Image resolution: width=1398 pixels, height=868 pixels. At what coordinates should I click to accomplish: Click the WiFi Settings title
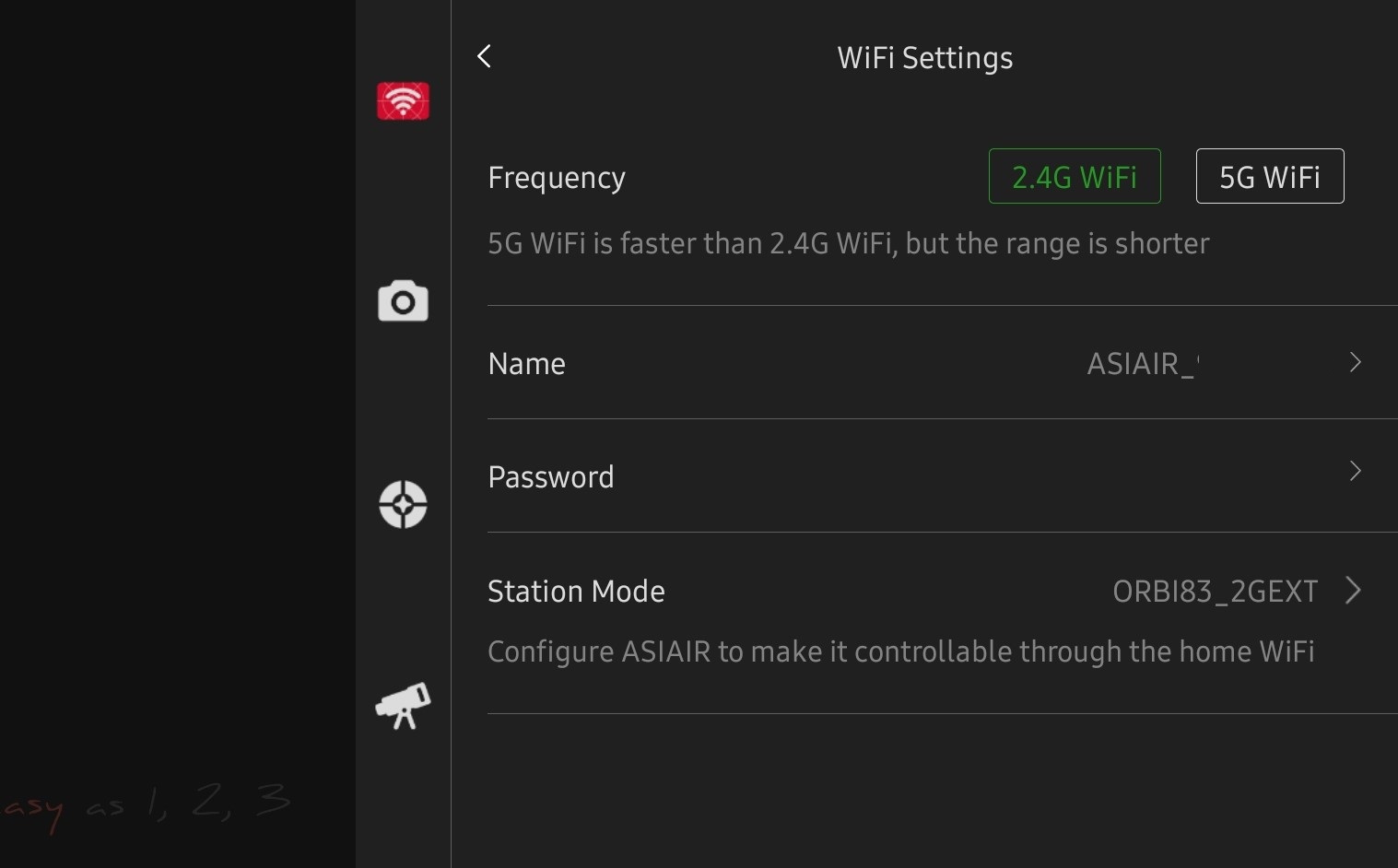(x=924, y=58)
